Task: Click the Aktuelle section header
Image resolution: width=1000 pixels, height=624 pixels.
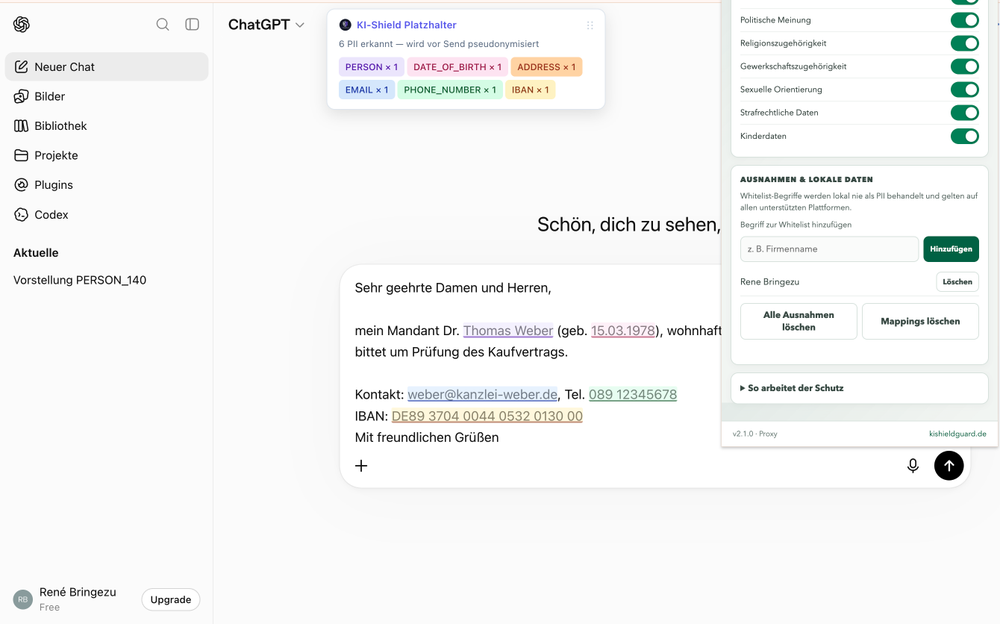Action: tap(36, 253)
